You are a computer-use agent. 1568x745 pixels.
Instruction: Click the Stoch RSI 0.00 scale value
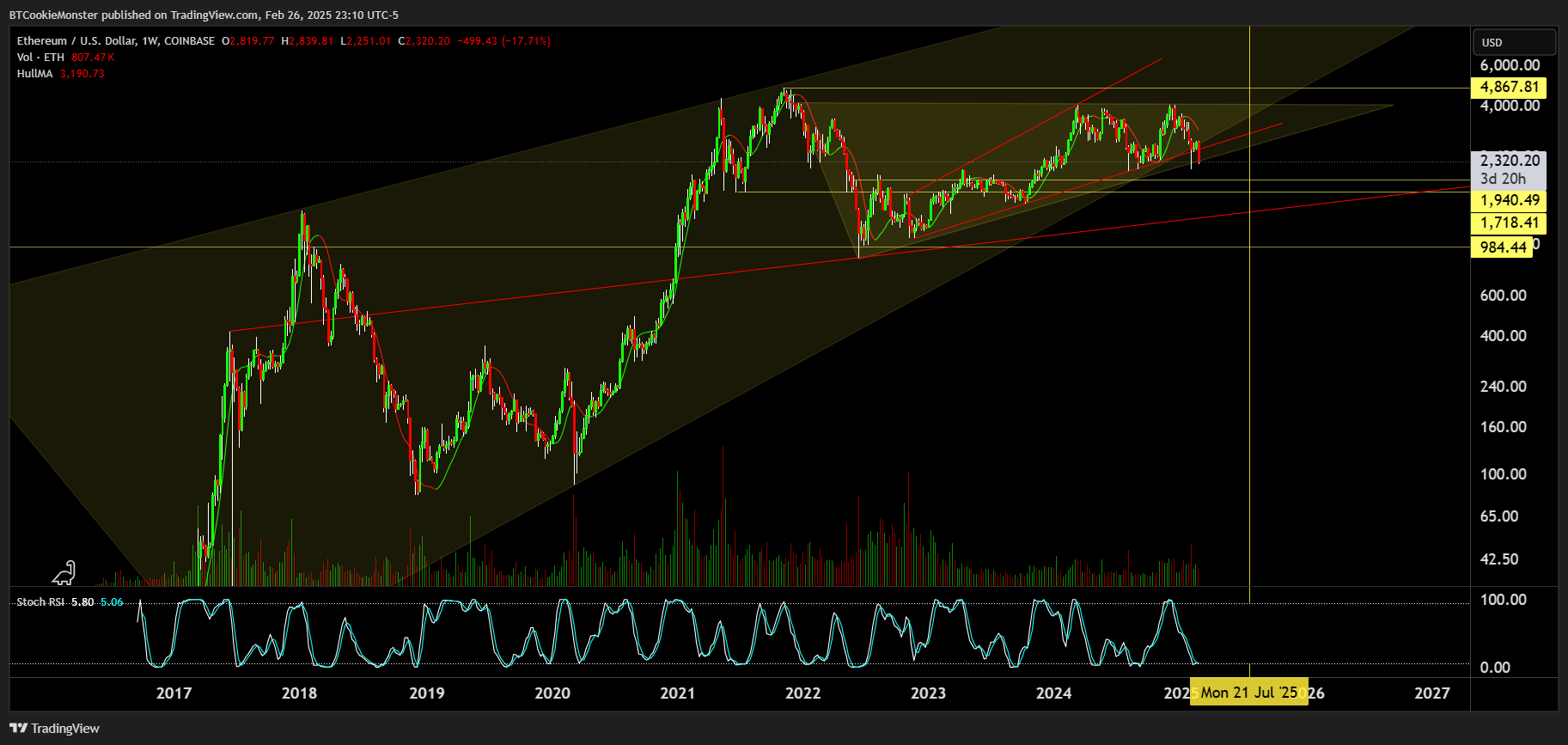point(1495,667)
